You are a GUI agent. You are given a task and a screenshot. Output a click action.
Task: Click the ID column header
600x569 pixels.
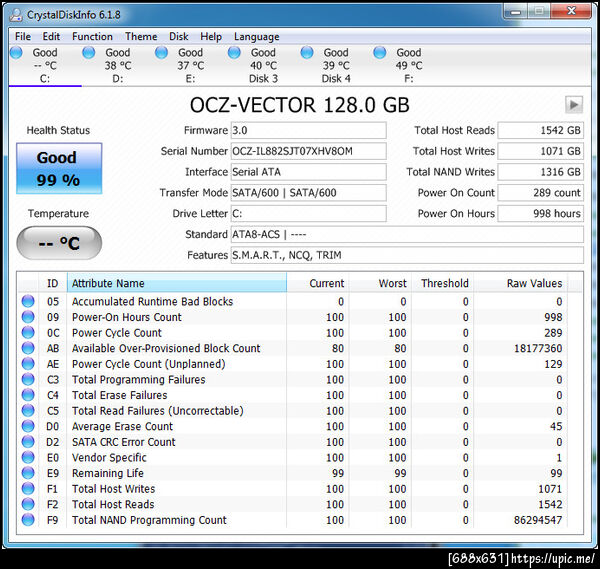coord(53,283)
